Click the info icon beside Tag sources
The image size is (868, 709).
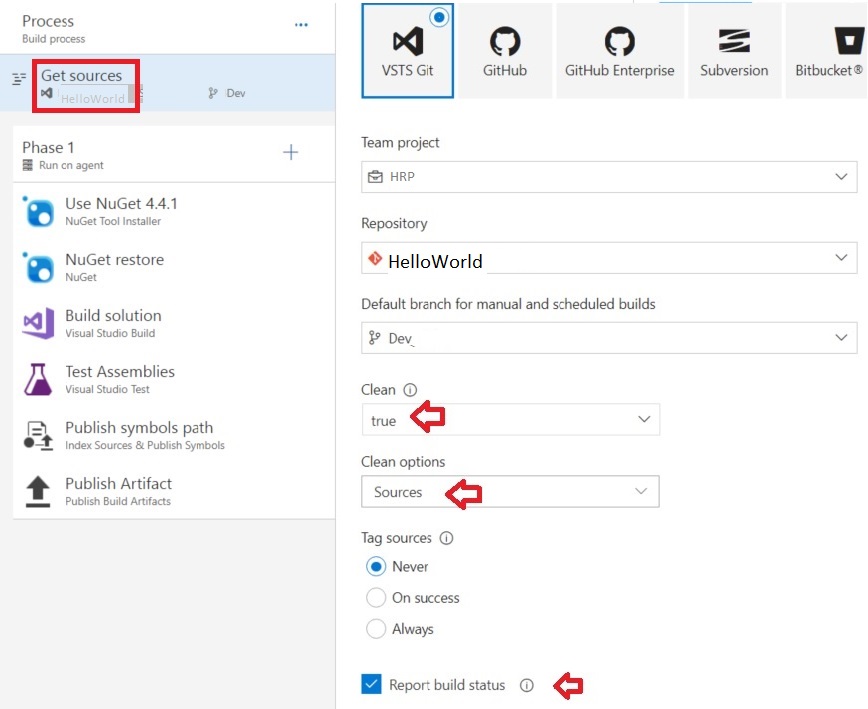click(446, 538)
